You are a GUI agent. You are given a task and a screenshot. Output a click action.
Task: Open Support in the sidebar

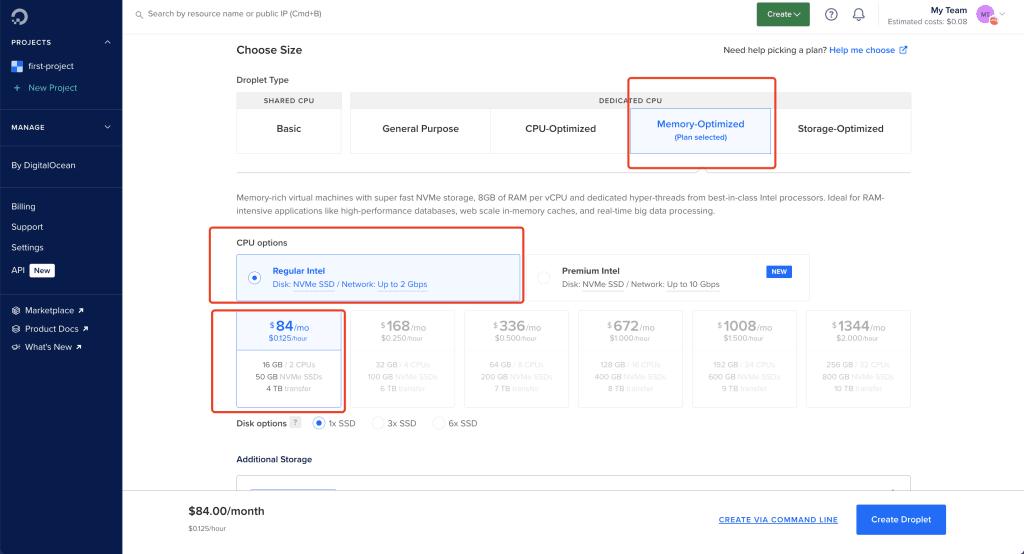pyautogui.click(x=27, y=227)
